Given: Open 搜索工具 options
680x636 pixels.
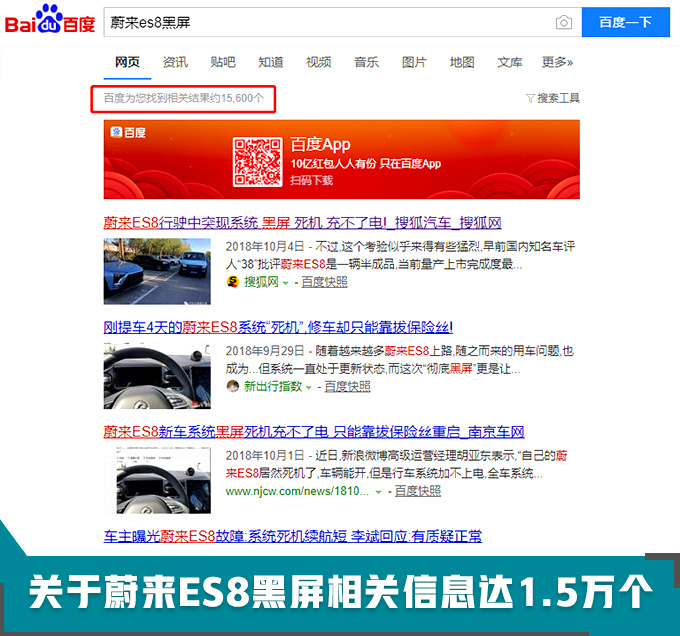Looking at the screenshot, I should pos(558,98).
